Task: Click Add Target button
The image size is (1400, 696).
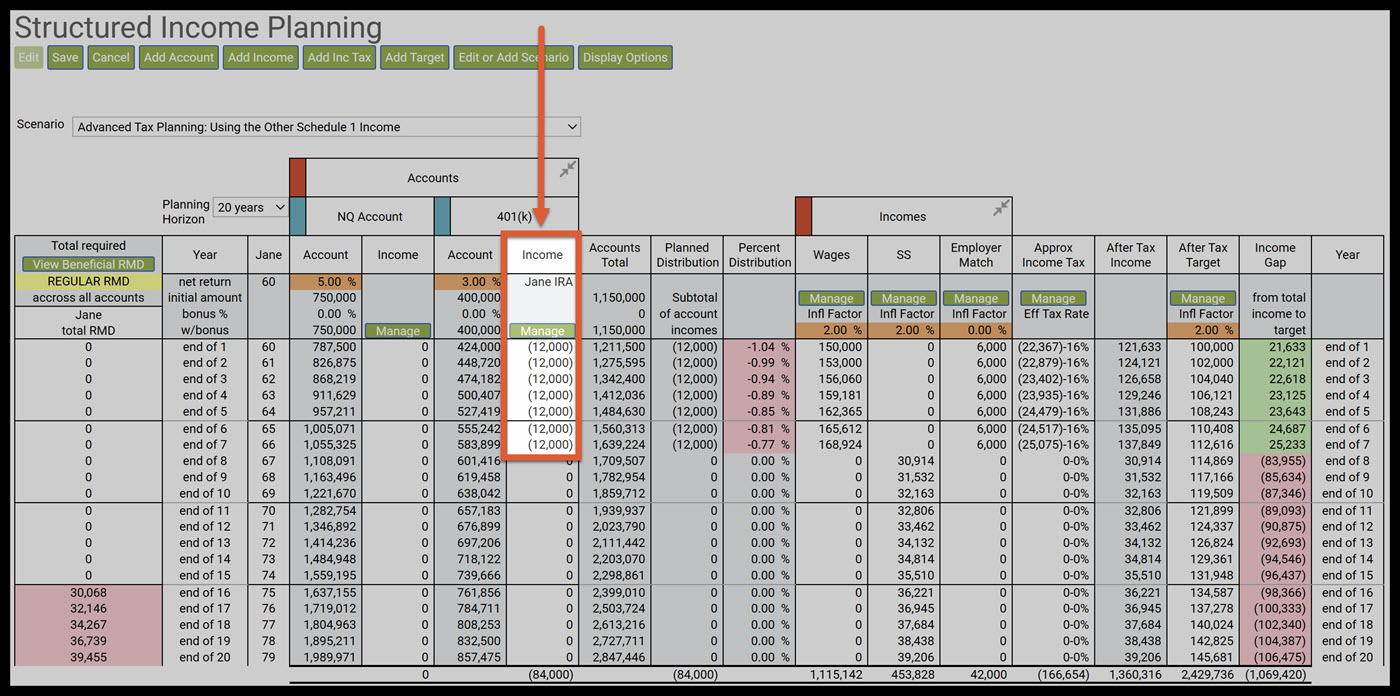Action: pyautogui.click(x=414, y=57)
